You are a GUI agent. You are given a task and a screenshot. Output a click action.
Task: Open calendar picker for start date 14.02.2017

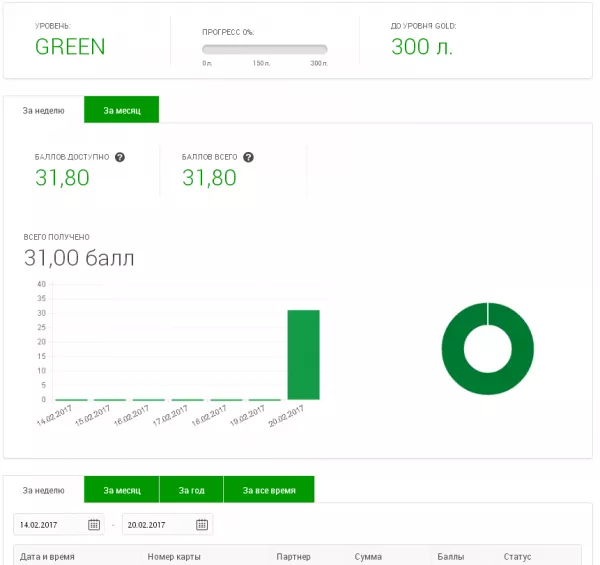coord(94,524)
